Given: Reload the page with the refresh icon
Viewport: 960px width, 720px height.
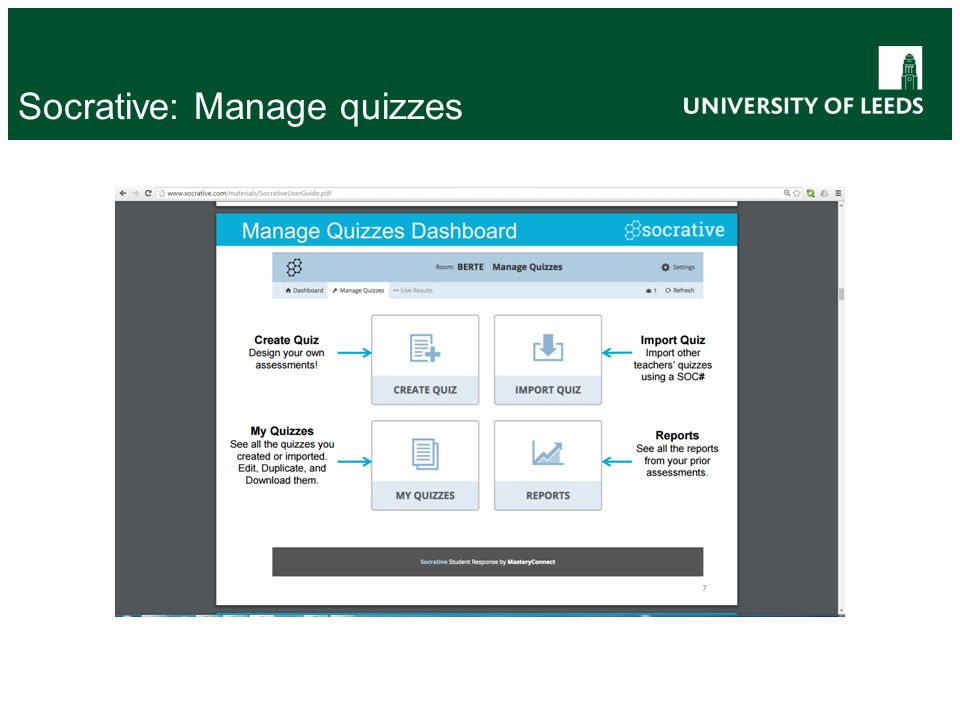Looking at the screenshot, I should [x=148, y=193].
